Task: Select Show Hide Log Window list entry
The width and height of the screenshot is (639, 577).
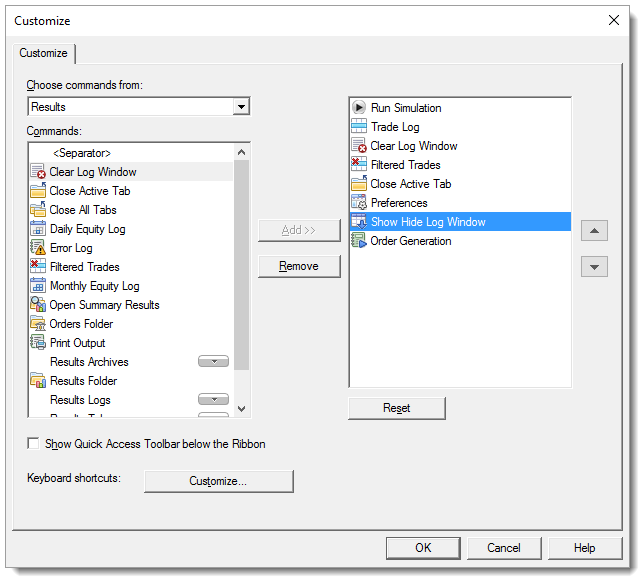Action: (427, 222)
